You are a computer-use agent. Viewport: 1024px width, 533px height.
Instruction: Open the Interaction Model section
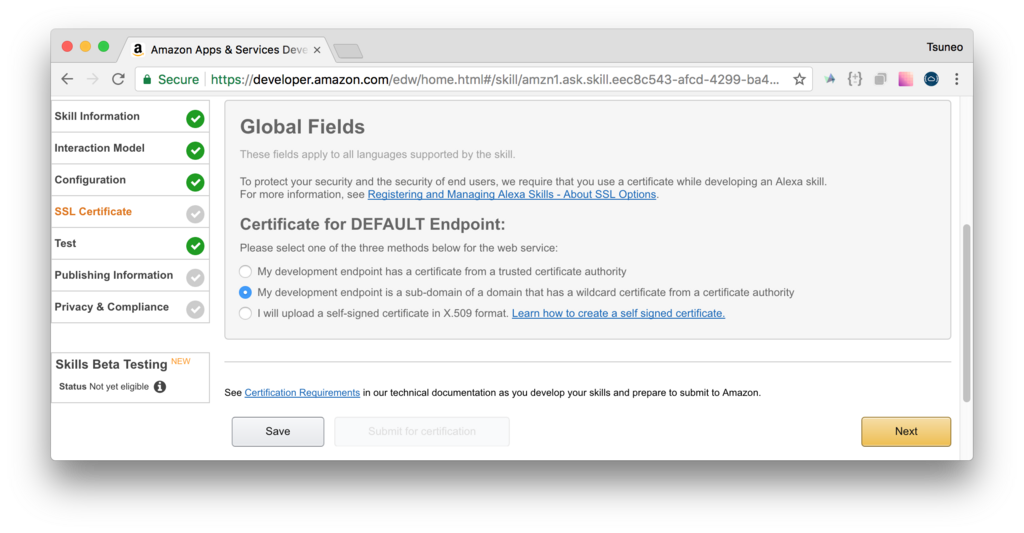(x=131, y=148)
